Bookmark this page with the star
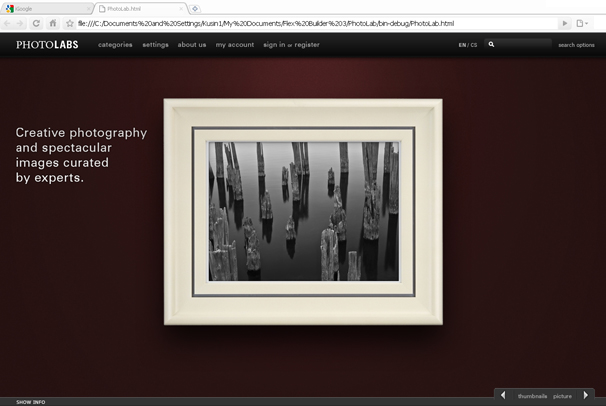Screen dimensions: 606x406 coord(69,23)
